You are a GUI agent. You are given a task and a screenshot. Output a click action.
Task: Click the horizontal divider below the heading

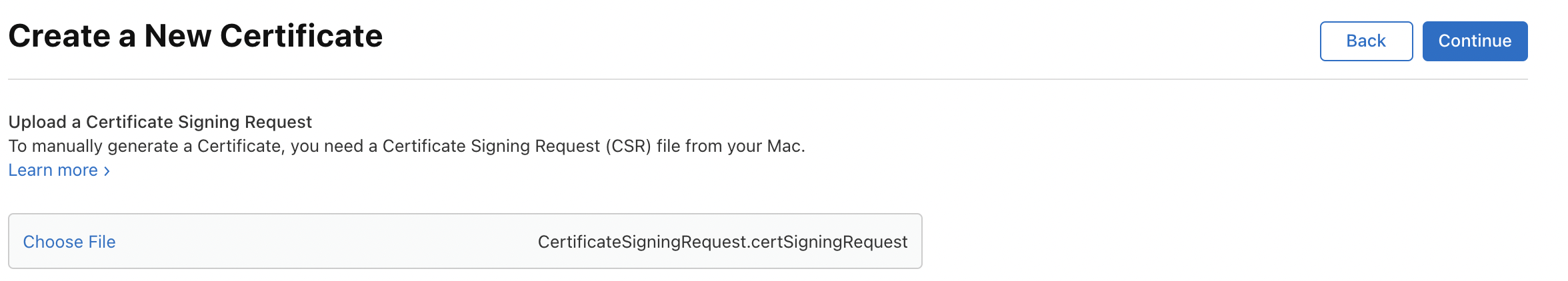(767, 79)
